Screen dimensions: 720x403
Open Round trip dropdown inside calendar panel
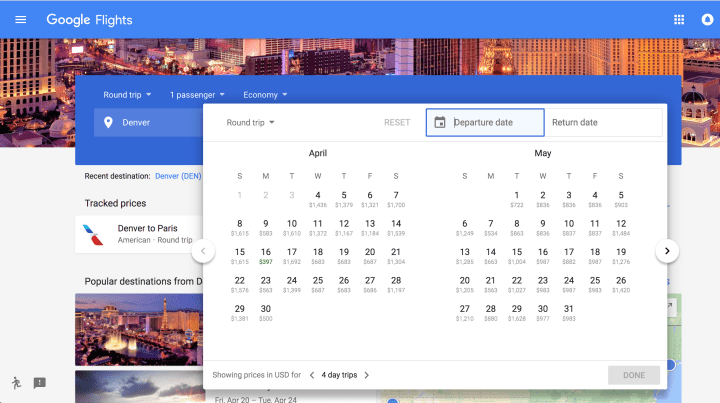click(x=250, y=123)
